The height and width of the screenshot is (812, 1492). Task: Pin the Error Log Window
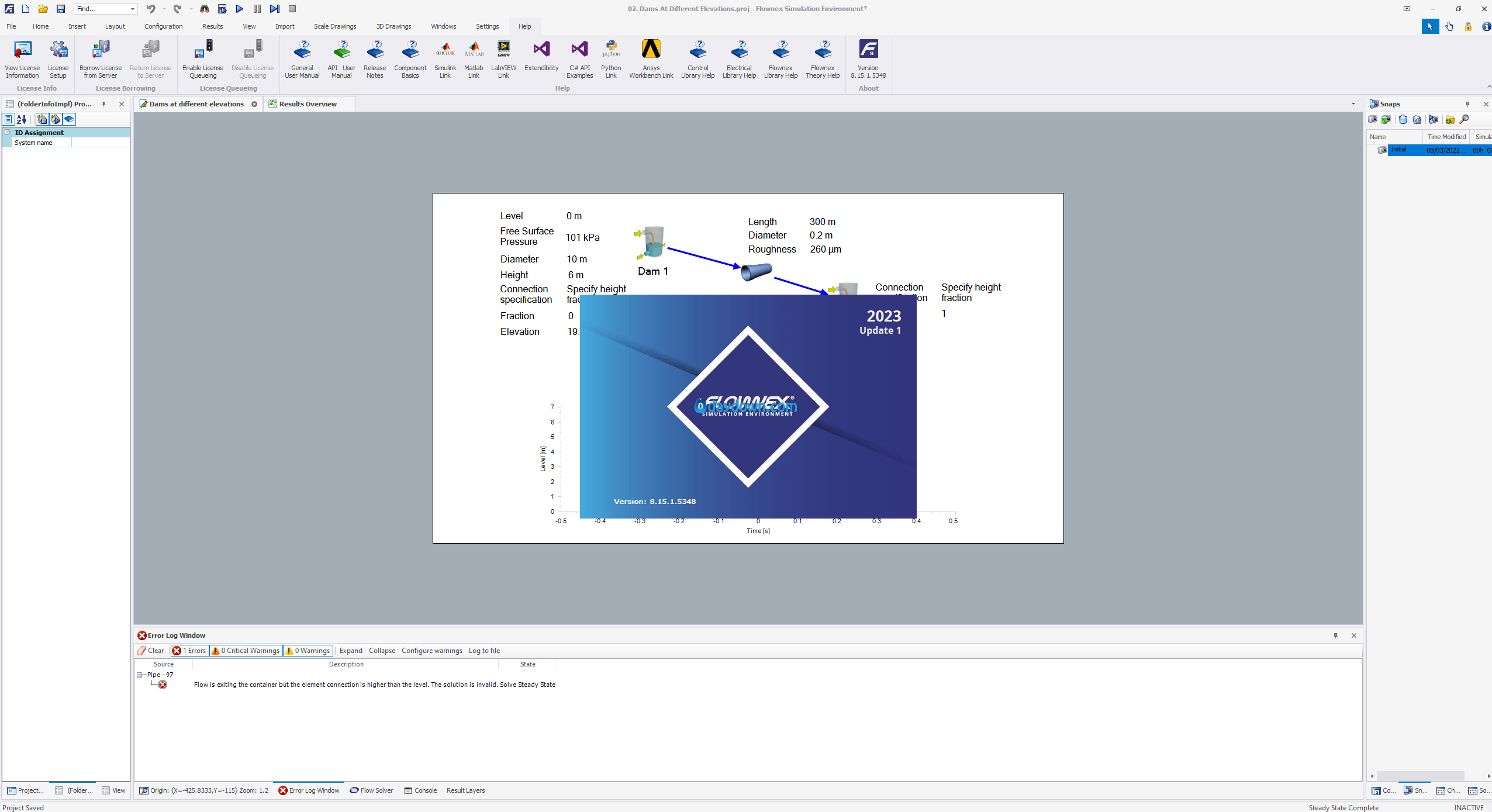click(1335, 635)
